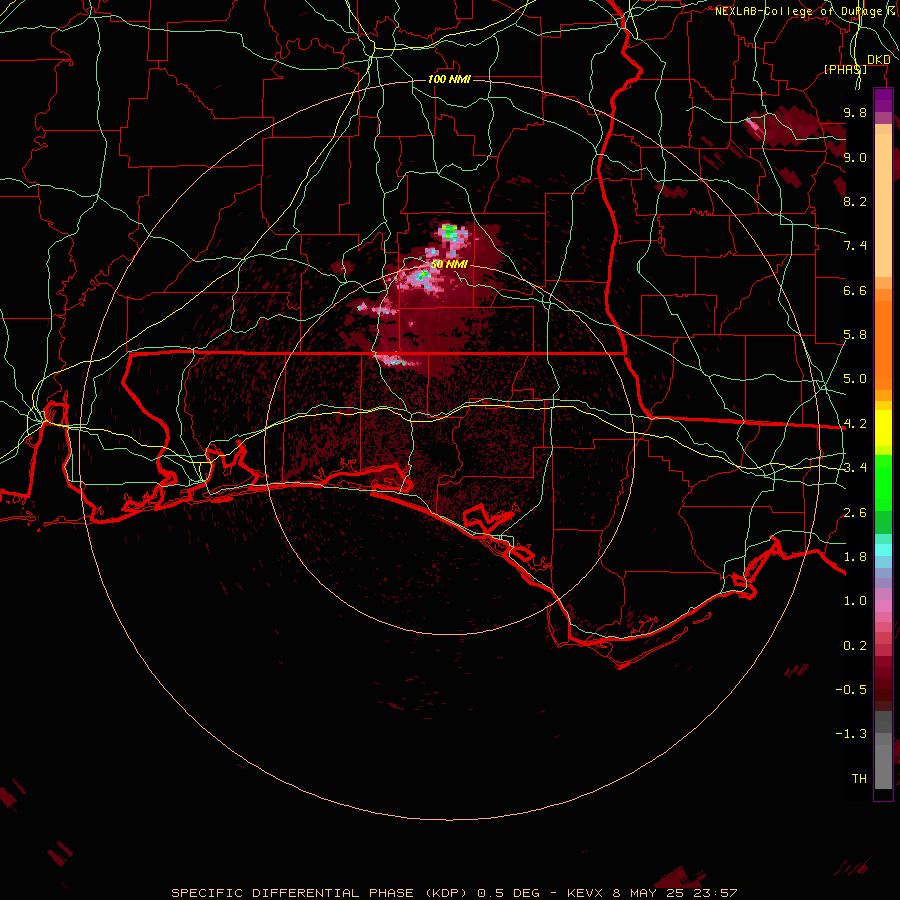This screenshot has height=900, width=900.
Task: Click the light peach band in color bar
Action: [x=883, y=207]
